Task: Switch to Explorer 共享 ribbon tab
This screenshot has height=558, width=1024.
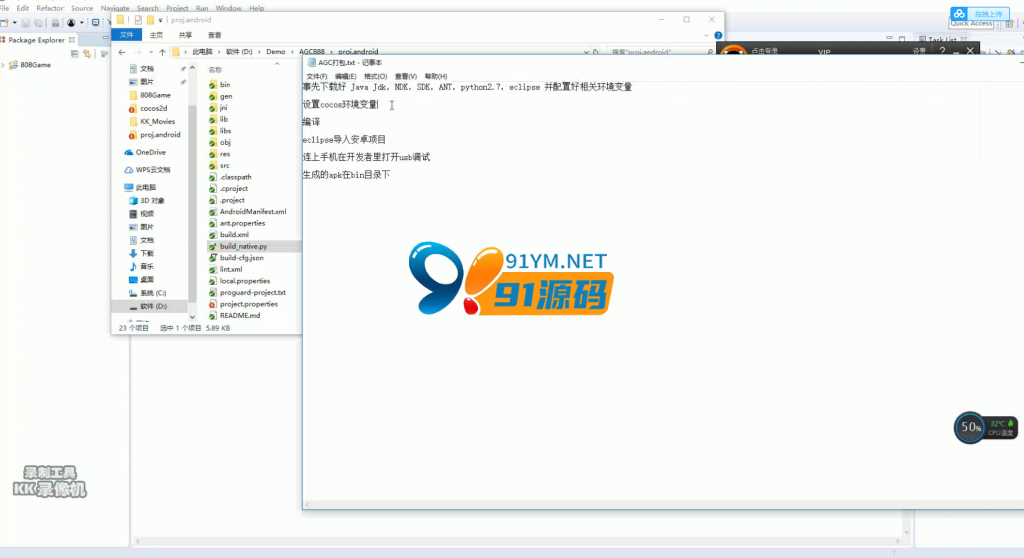Action: pyautogui.click(x=185, y=35)
